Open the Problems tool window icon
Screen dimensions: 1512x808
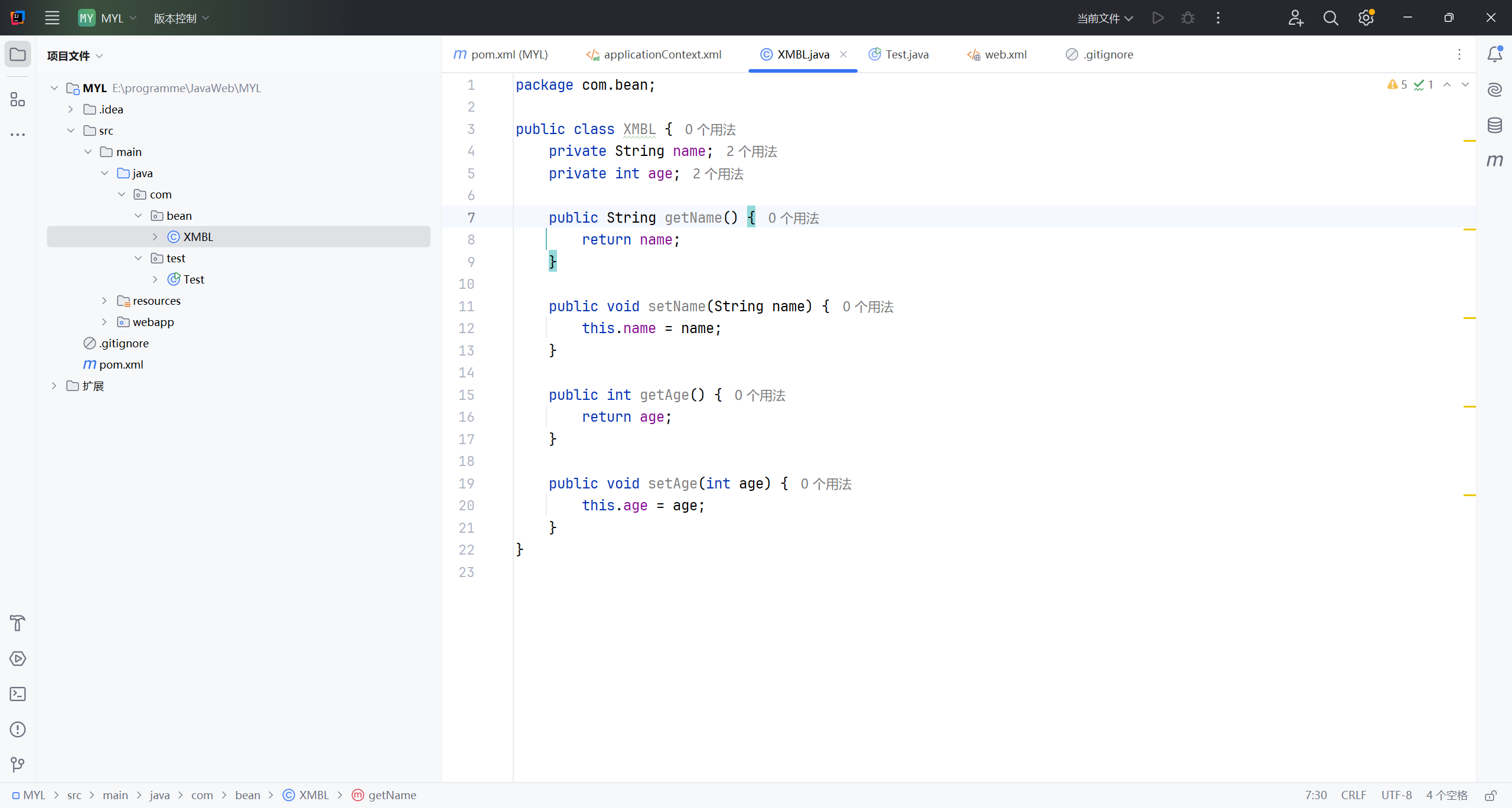click(x=18, y=729)
